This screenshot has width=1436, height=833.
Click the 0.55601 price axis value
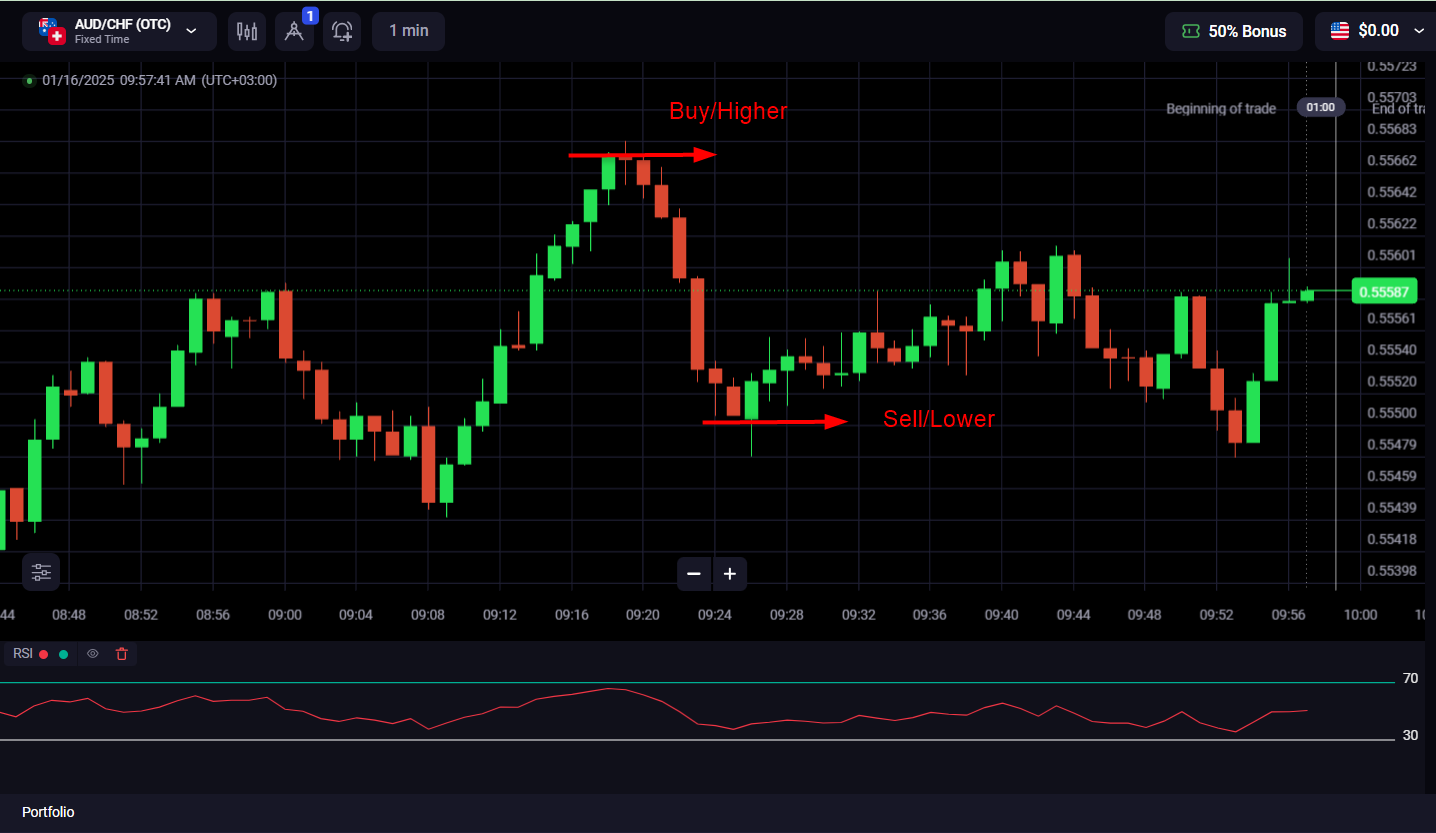point(1392,255)
